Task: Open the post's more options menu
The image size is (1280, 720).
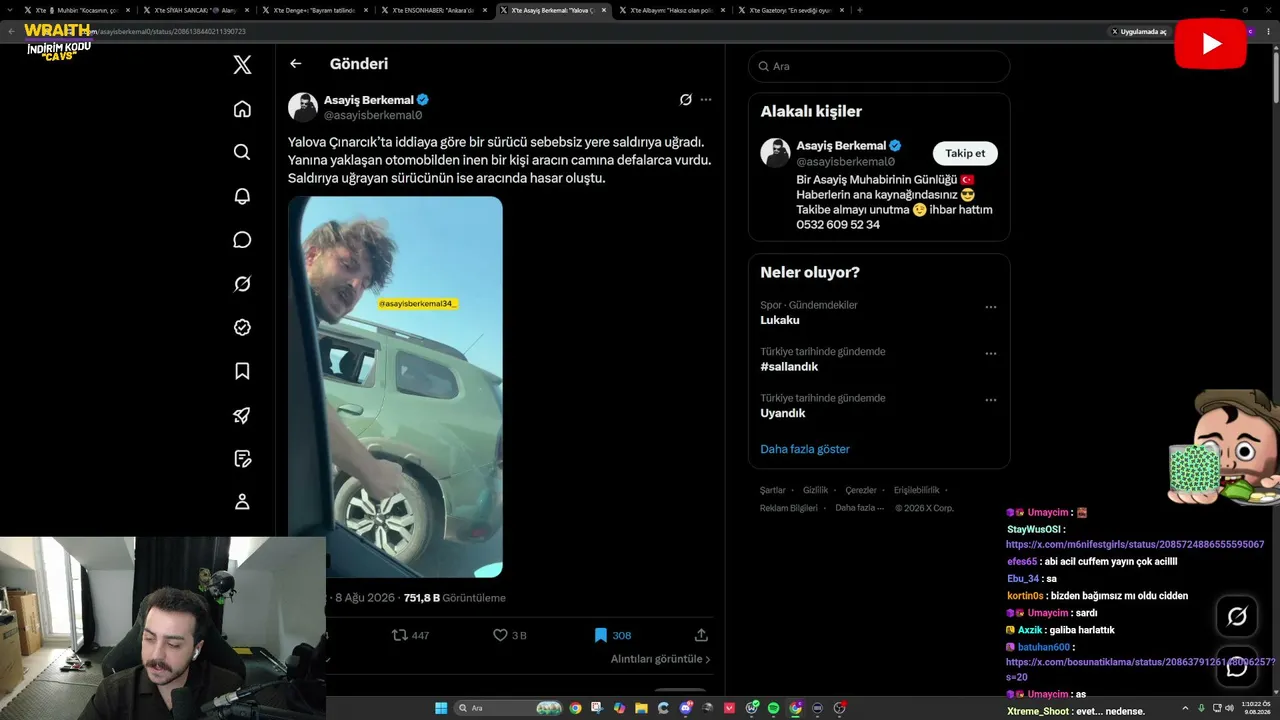Action: pos(706,100)
